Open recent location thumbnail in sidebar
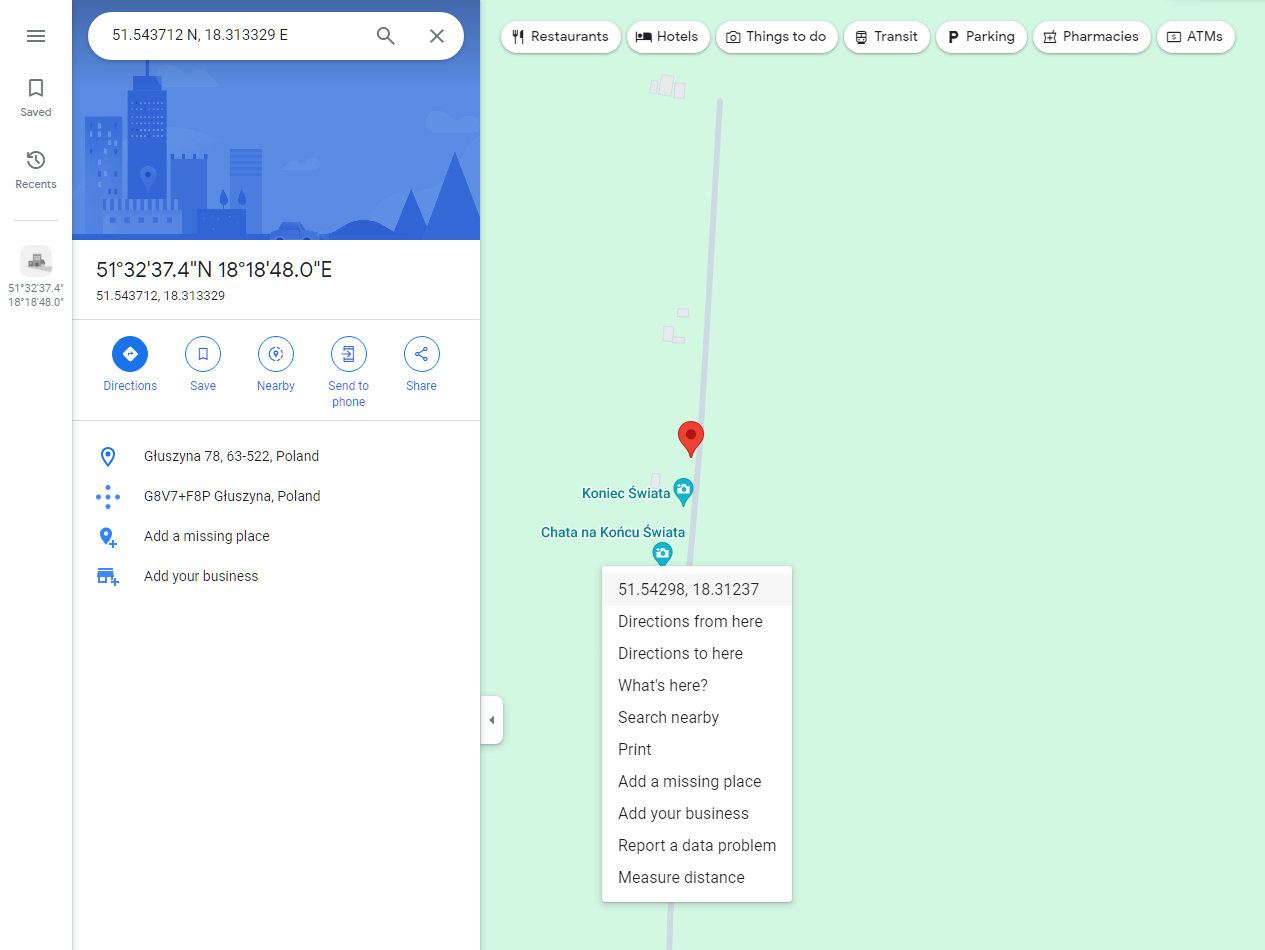 [36, 262]
